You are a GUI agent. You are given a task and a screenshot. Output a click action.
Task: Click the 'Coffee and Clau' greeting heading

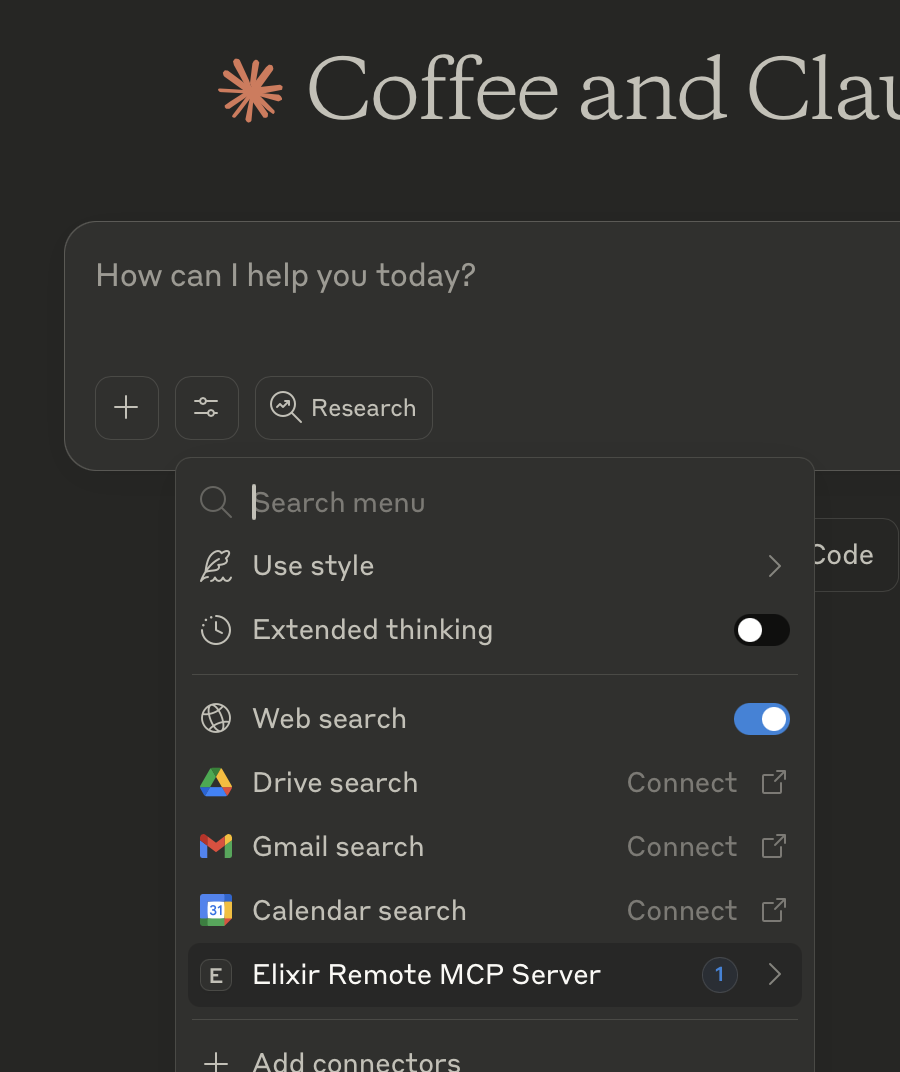click(603, 89)
